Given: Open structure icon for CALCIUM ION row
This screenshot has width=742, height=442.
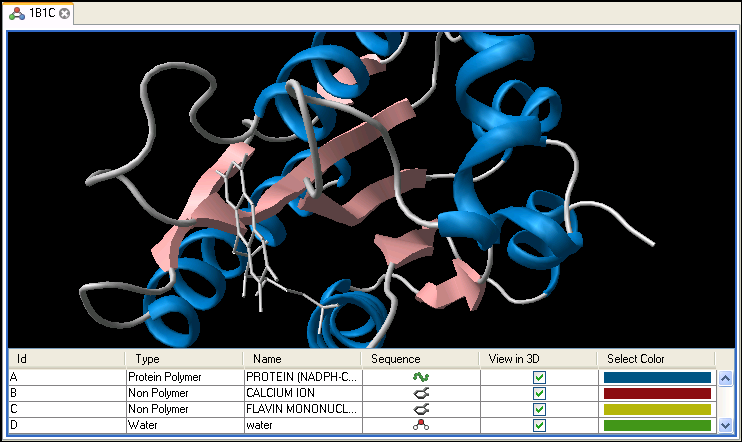Looking at the screenshot, I should point(421,393).
